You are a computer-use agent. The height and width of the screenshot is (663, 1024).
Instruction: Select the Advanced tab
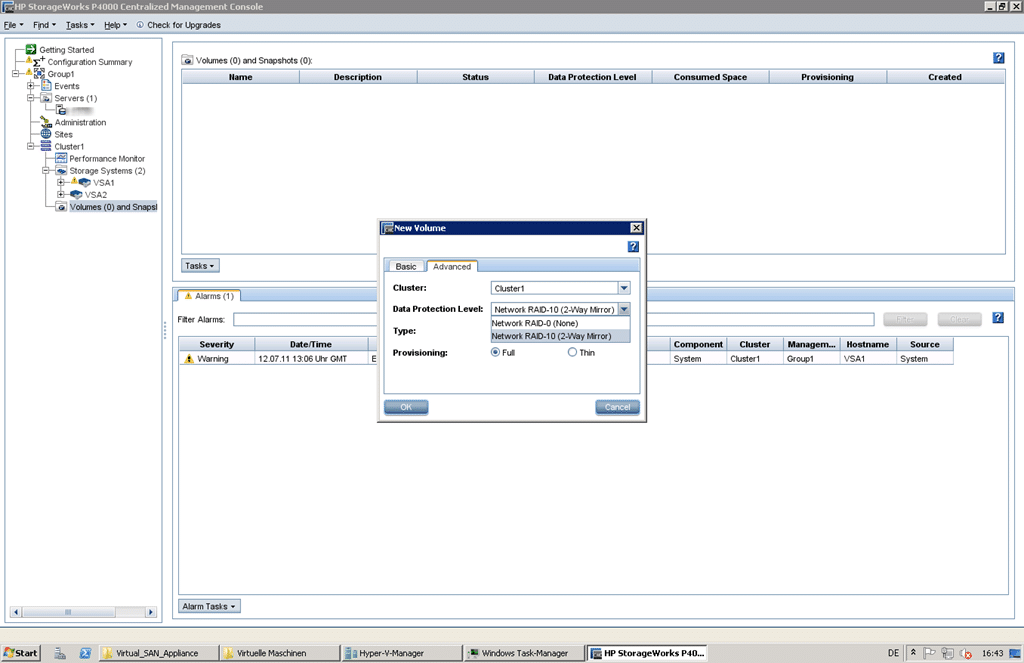pyautogui.click(x=452, y=267)
